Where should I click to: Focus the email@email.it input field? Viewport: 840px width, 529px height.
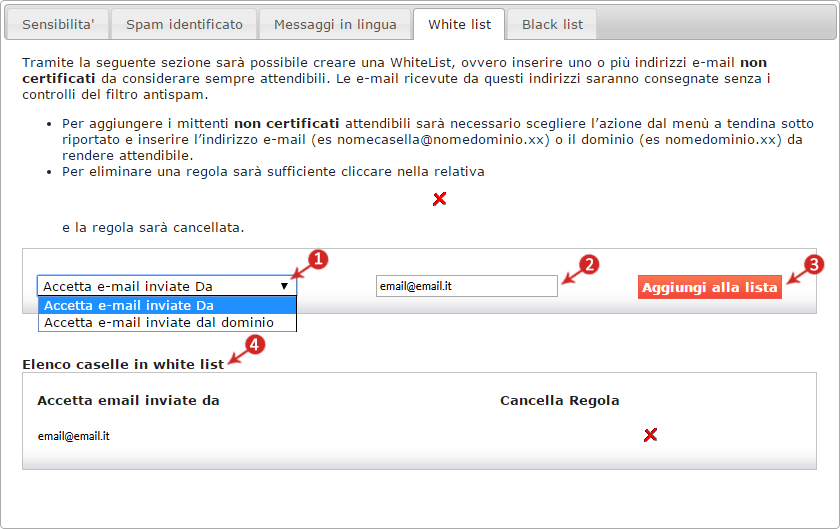(x=467, y=286)
